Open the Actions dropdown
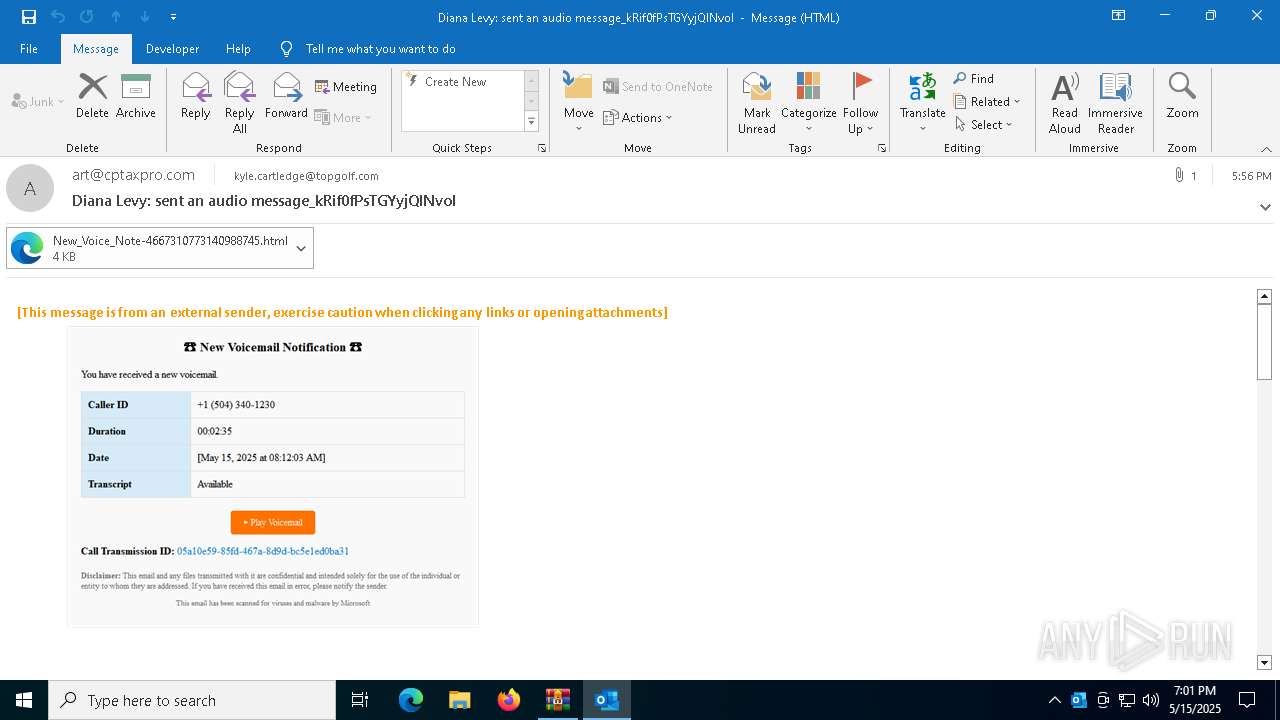 tap(638, 117)
